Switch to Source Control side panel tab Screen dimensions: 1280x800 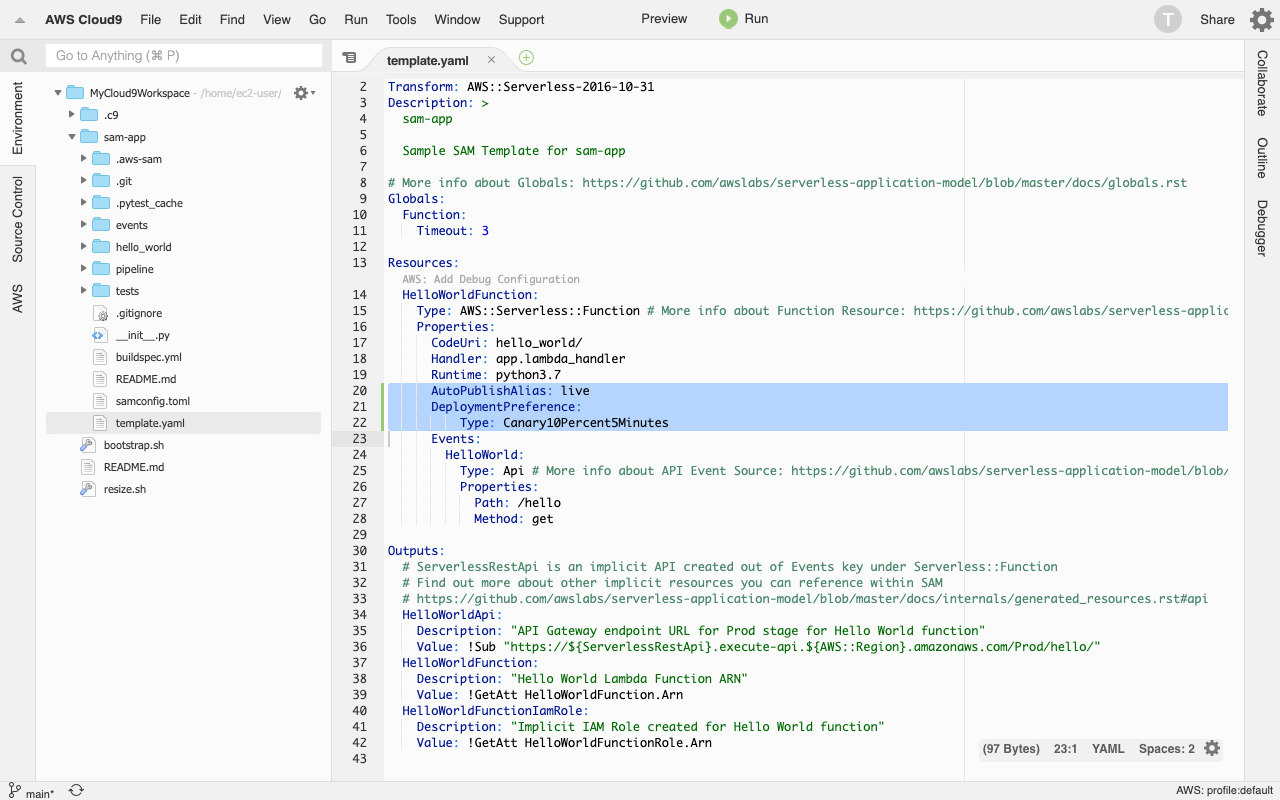[17, 219]
